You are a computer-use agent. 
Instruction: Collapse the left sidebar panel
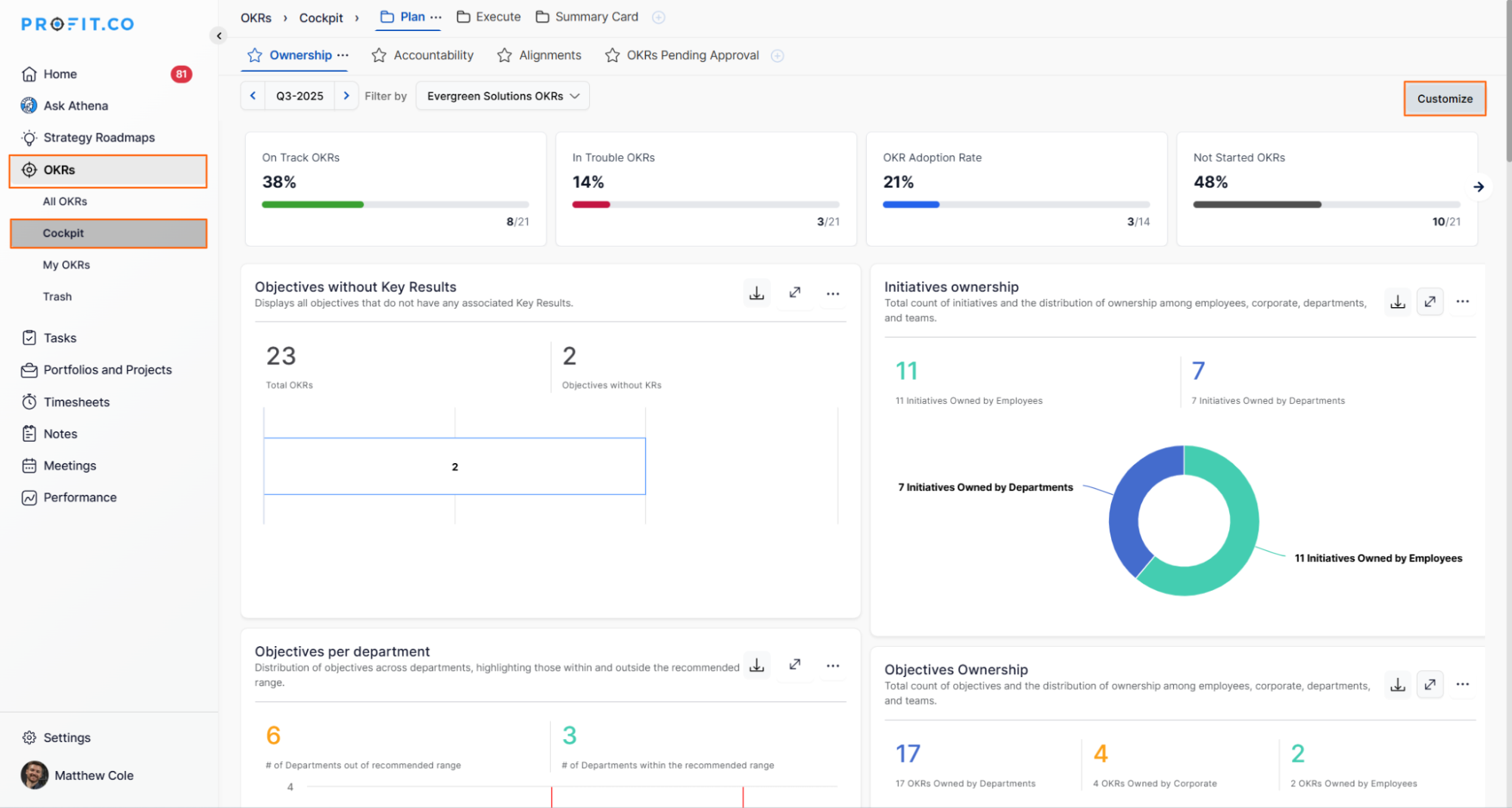[219, 36]
